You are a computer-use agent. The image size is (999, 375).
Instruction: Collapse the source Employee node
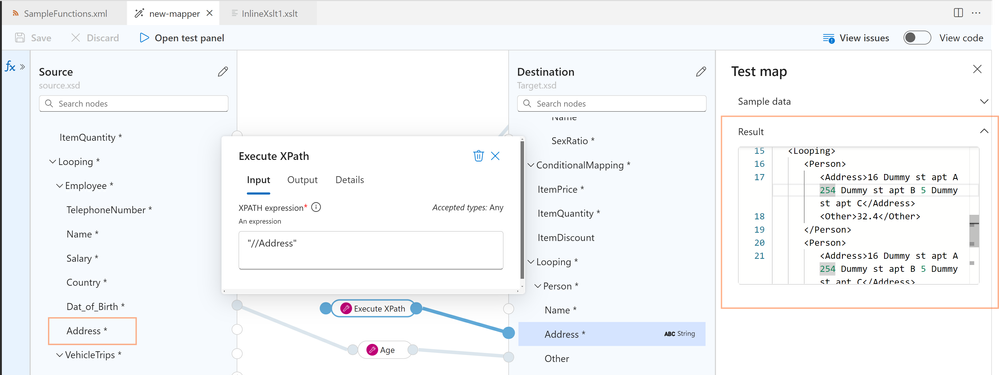point(59,186)
